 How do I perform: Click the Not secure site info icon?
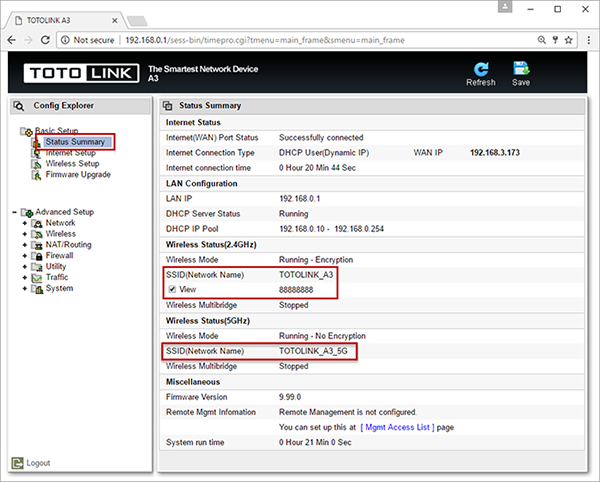tap(65, 40)
